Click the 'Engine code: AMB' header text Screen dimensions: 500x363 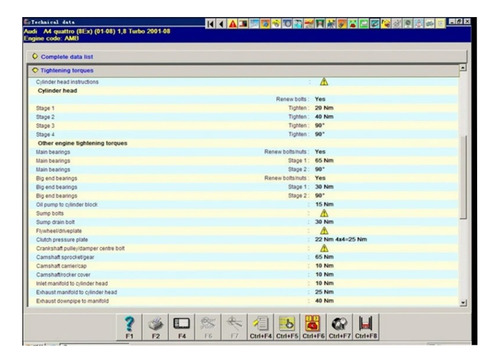click(51, 38)
